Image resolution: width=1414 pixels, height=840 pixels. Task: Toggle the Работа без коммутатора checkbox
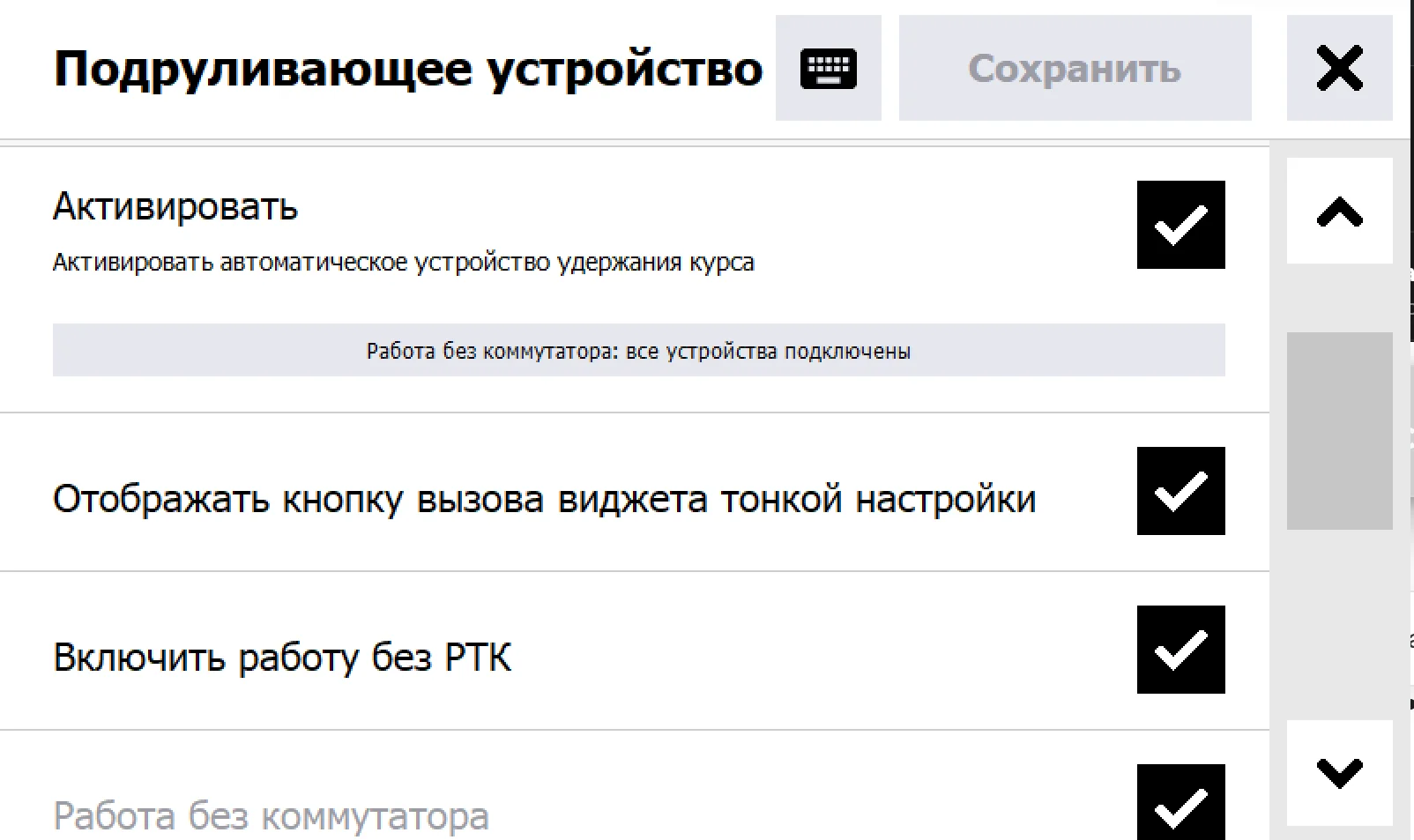pyautogui.click(x=1180, y=802)
